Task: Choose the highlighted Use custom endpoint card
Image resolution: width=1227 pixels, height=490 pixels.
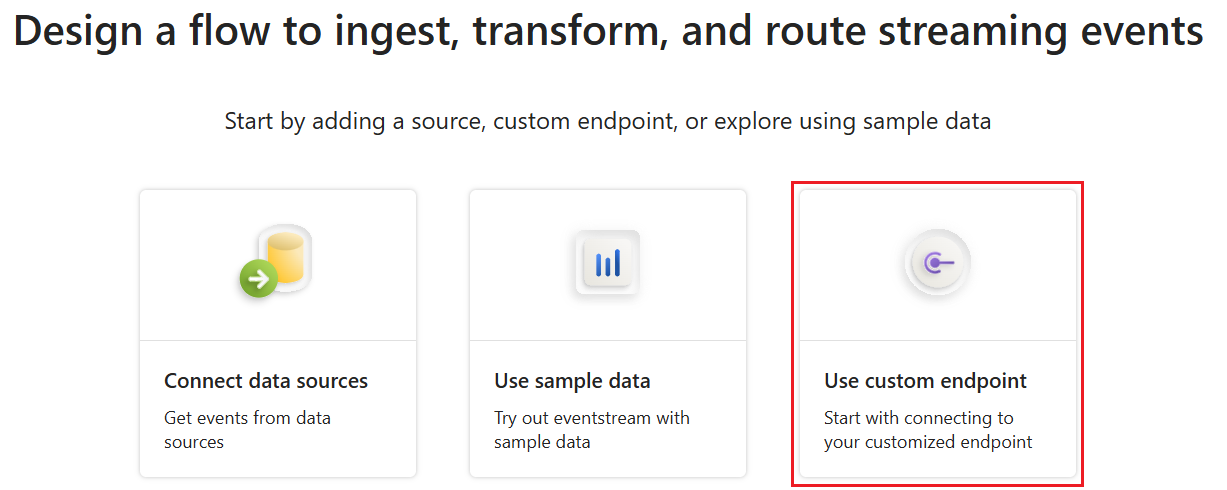Action: coord(937,334)
